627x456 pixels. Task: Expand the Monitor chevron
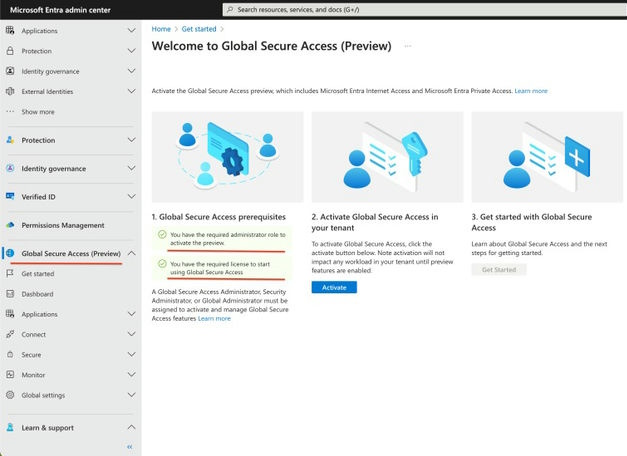[x=131, y=375]
